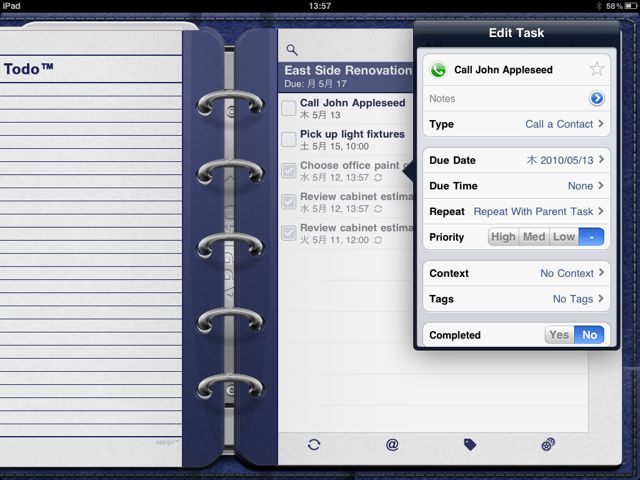The height and width of the screenshot is (480, 640).
Task: Tap the Notes field
Action: click(517, 98)
